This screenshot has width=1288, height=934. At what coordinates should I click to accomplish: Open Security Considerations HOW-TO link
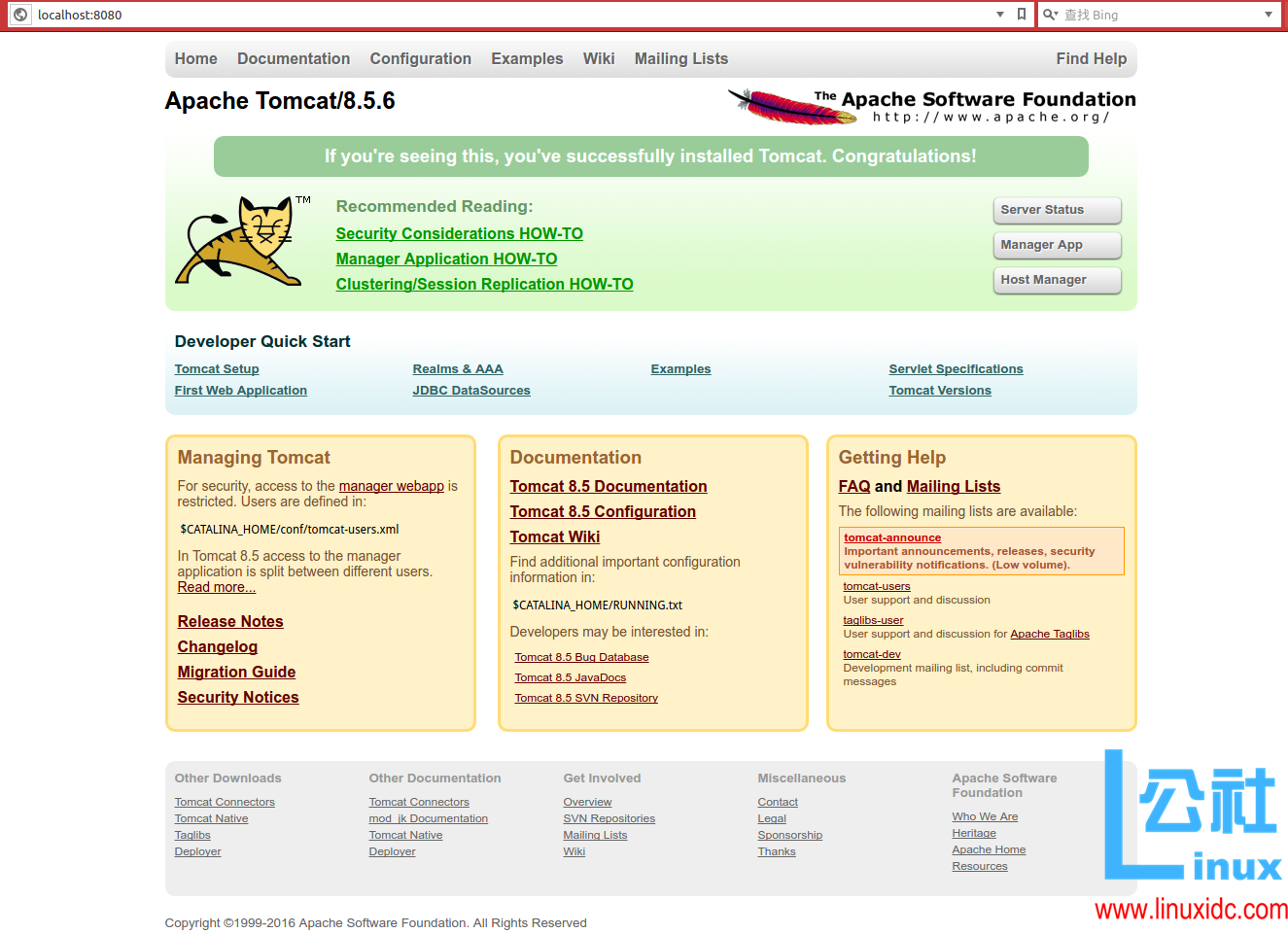tap(459, 234)
